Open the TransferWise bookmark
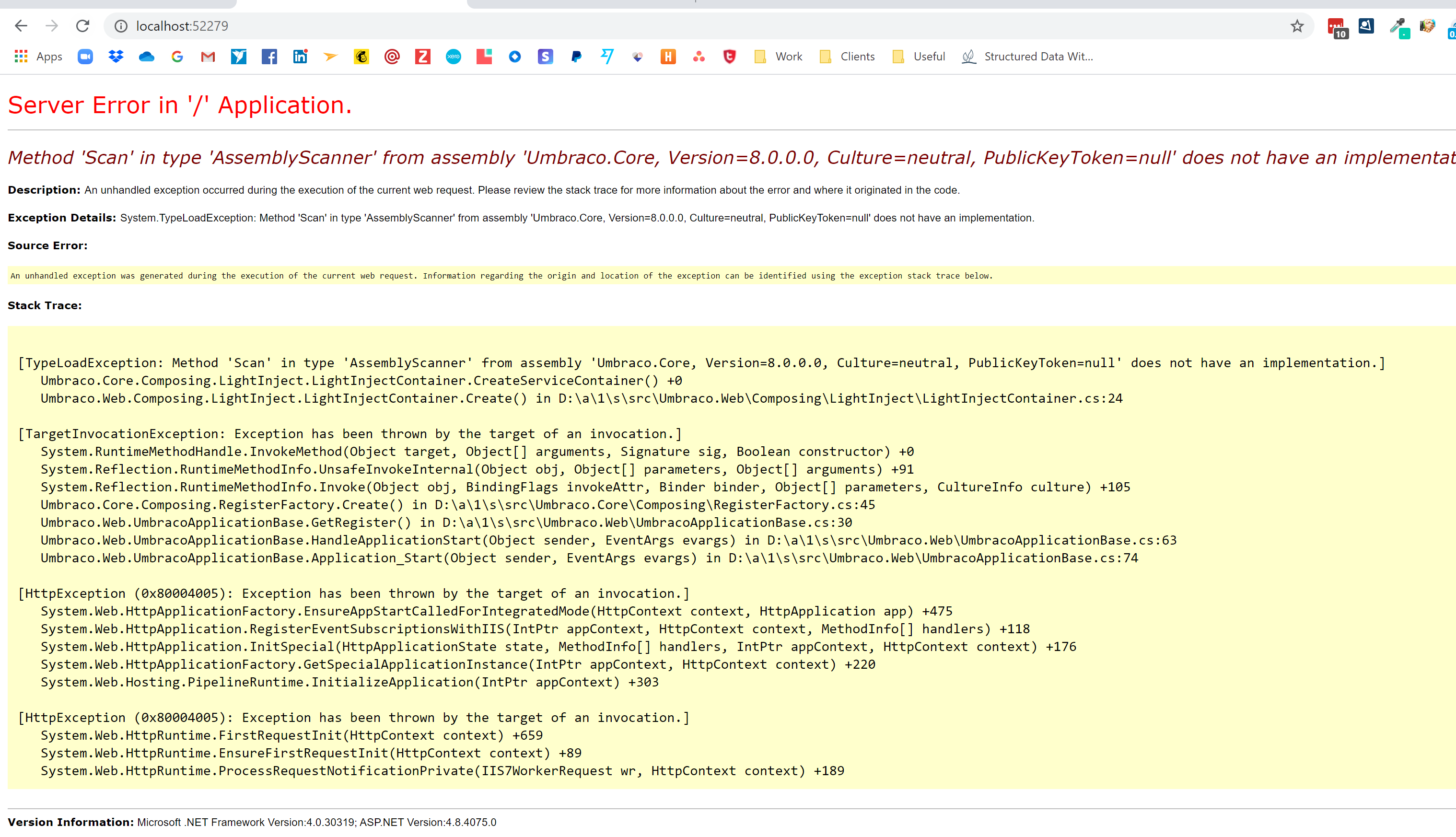This screenshot has width=1456, height=837. point(607,57)
